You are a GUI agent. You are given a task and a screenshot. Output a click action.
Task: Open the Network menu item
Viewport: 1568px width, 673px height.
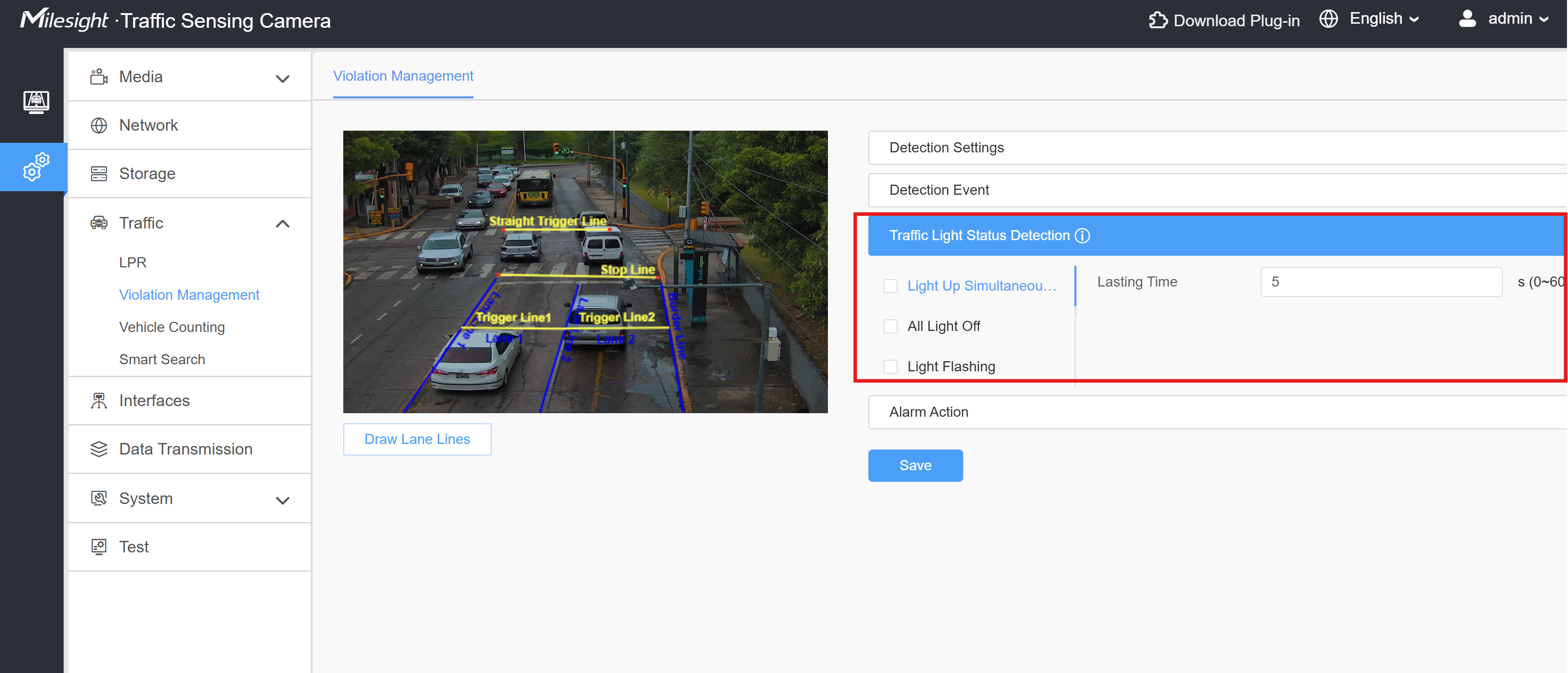[x=190, y=125]
